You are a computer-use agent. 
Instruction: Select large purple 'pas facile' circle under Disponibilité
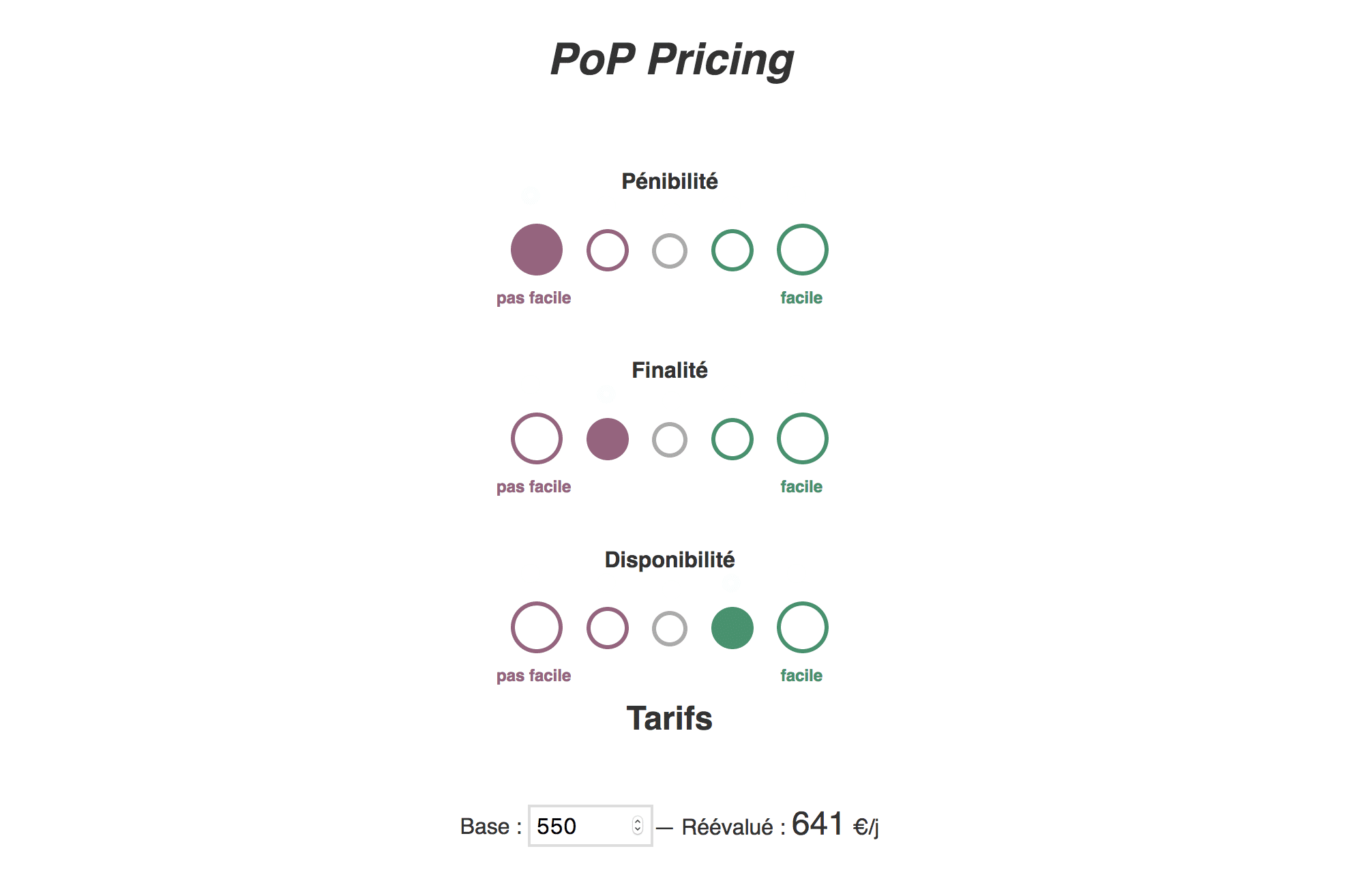coord(537,627)
